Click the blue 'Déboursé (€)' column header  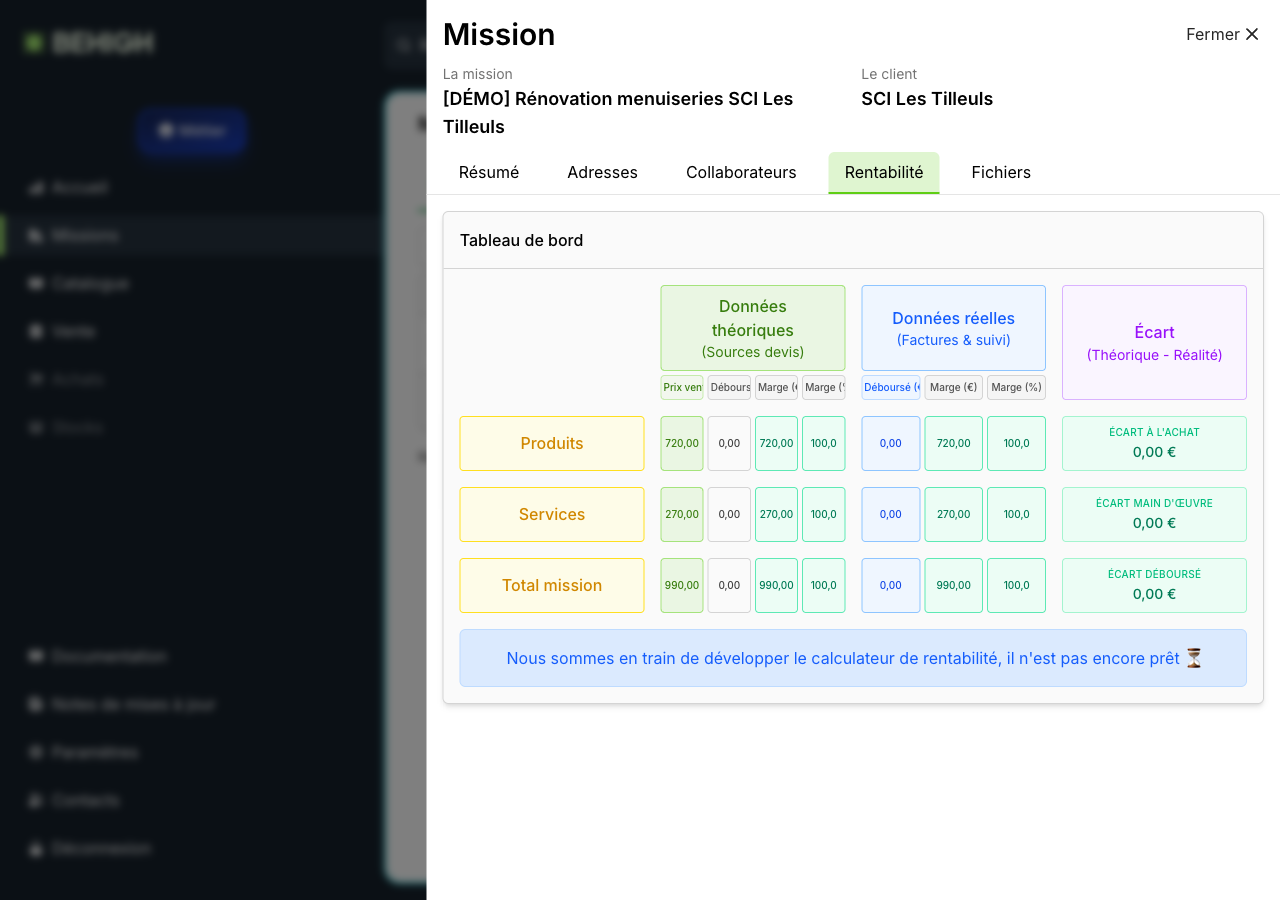click(891, 388)
